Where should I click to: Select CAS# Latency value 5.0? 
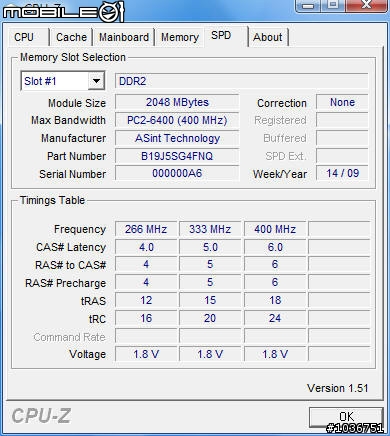point(210,247)
